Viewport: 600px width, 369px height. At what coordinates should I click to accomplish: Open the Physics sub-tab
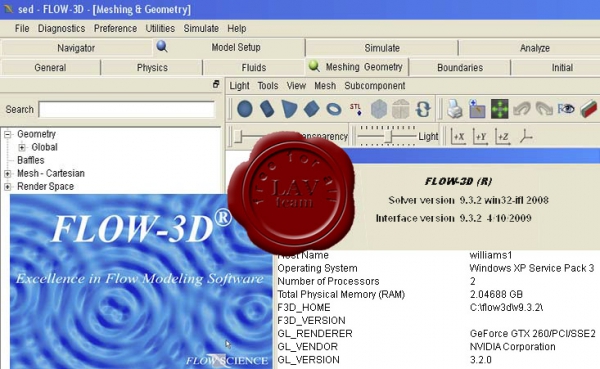[x=152, y=68]
